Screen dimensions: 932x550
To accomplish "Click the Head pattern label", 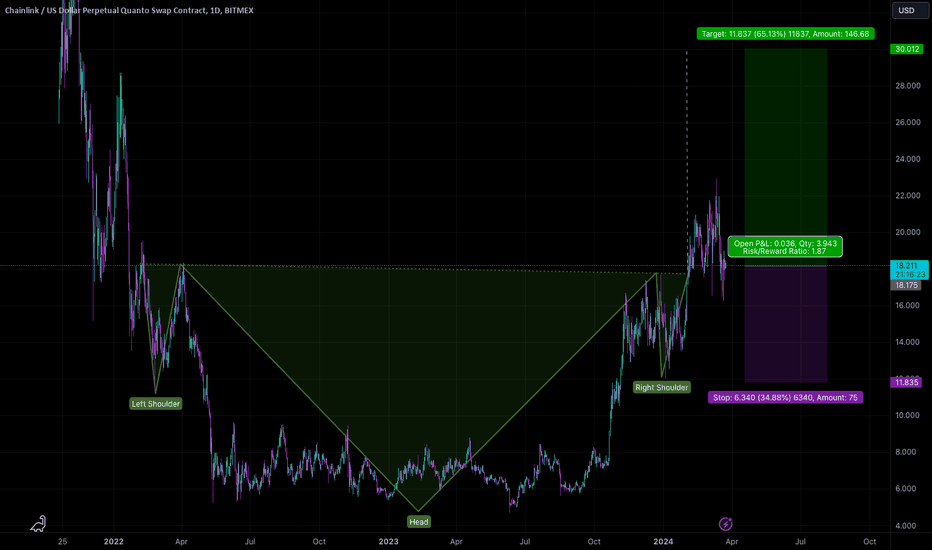I will point(418,521).
